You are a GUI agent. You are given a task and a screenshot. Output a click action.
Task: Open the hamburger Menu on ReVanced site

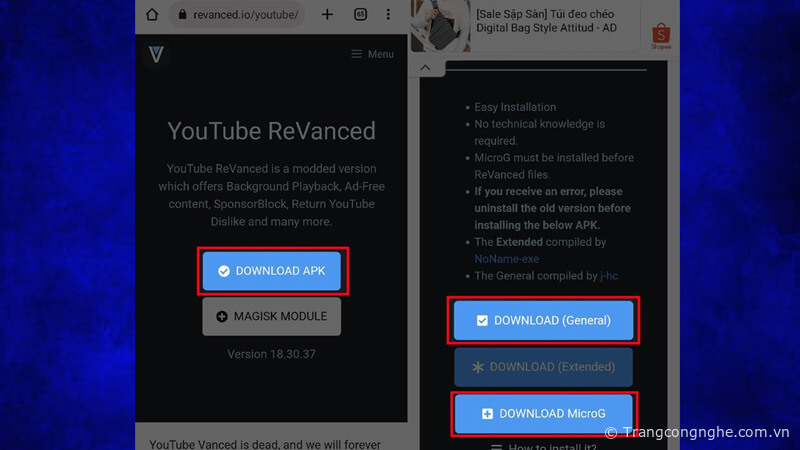point(372,54)
